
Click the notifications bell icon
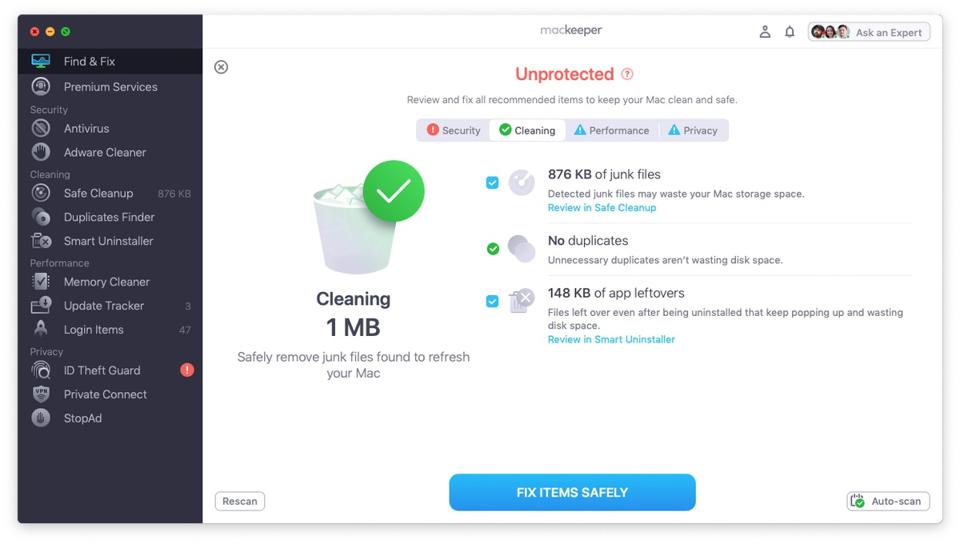click(789, 32)
